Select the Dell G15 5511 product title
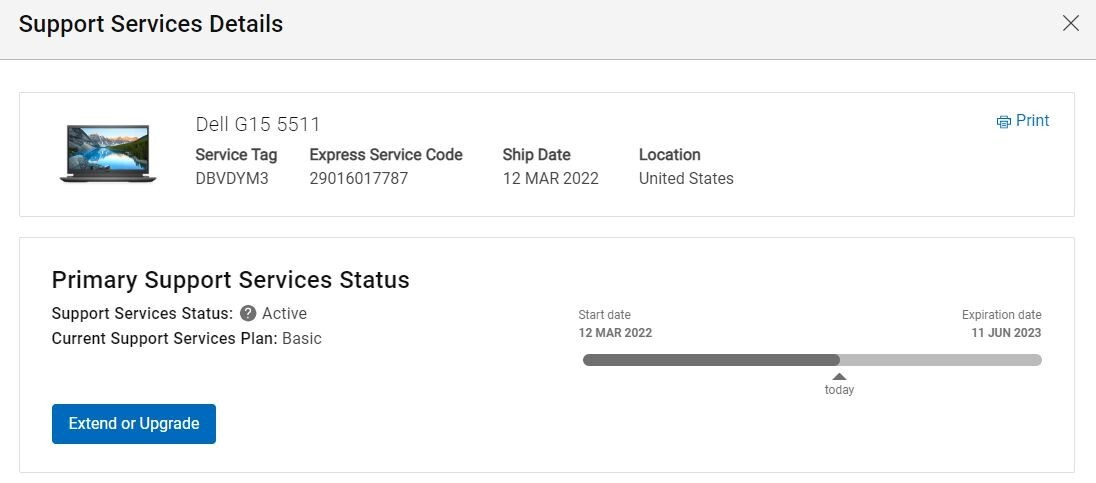Viewport: 1096px width, 483px height. coord(257,124)
